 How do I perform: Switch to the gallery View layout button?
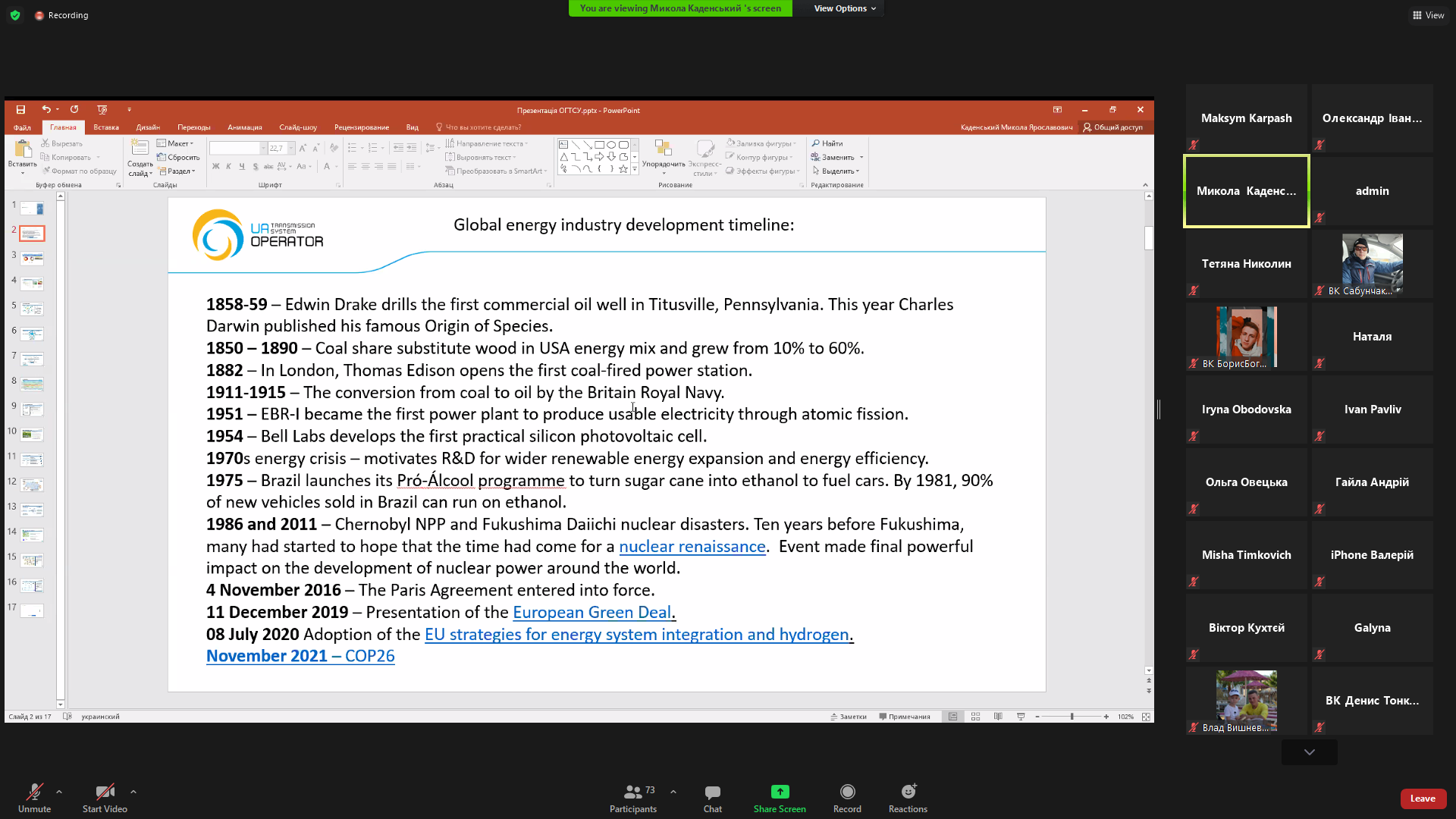click(1428, 15)
